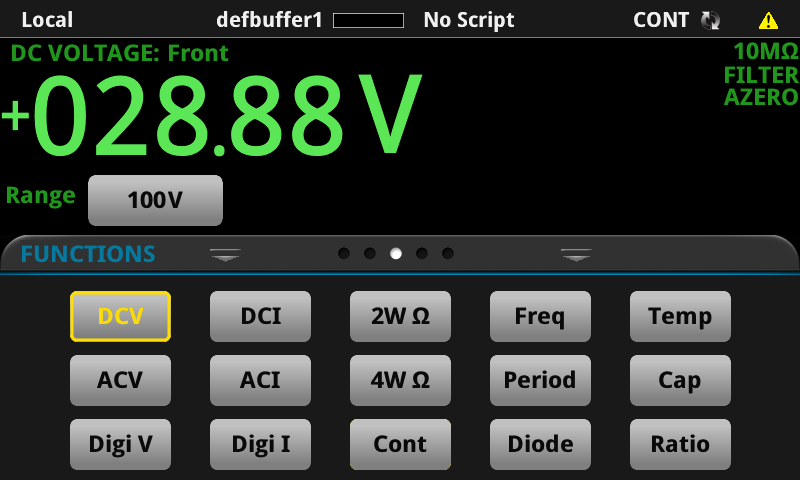Image resolution: width=800 pixels, height=480 pixels.
Task: Switch to DCI current measurement
Action: click(260, 316)
